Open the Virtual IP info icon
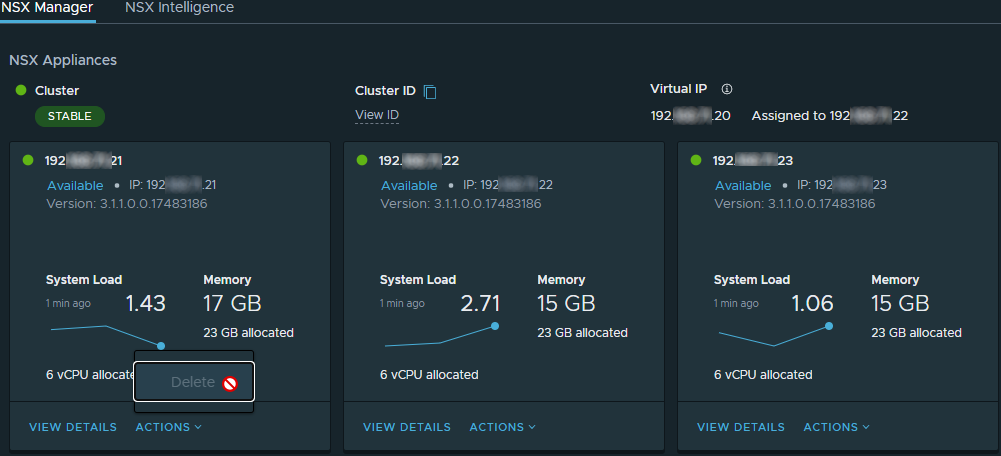1001x456 pixels. pos(726,89)
